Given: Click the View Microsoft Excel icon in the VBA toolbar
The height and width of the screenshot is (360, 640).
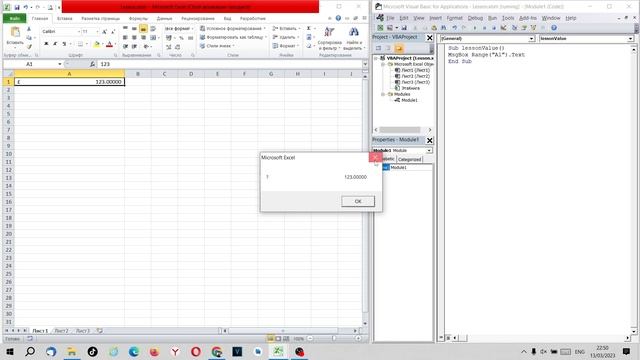Looking at the screenshot, I should click(380, 28).
